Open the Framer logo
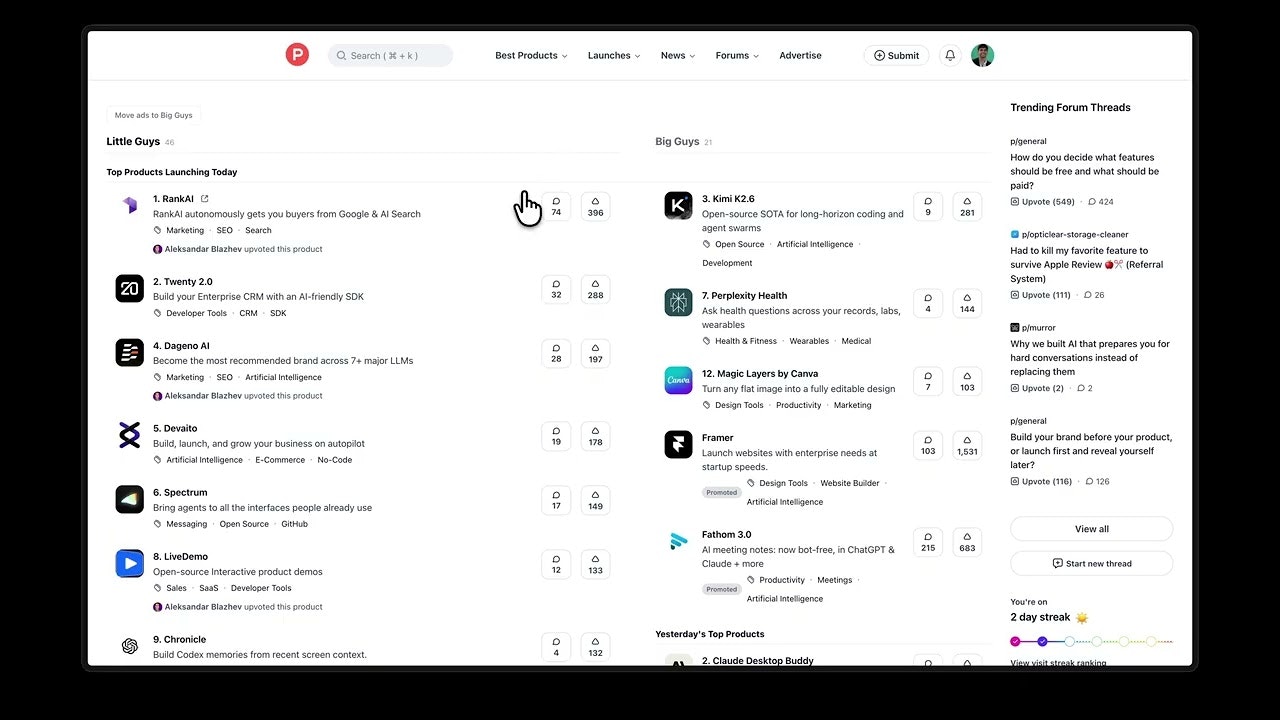Viewport: 1280px width, 720px height. pos(678,444)
